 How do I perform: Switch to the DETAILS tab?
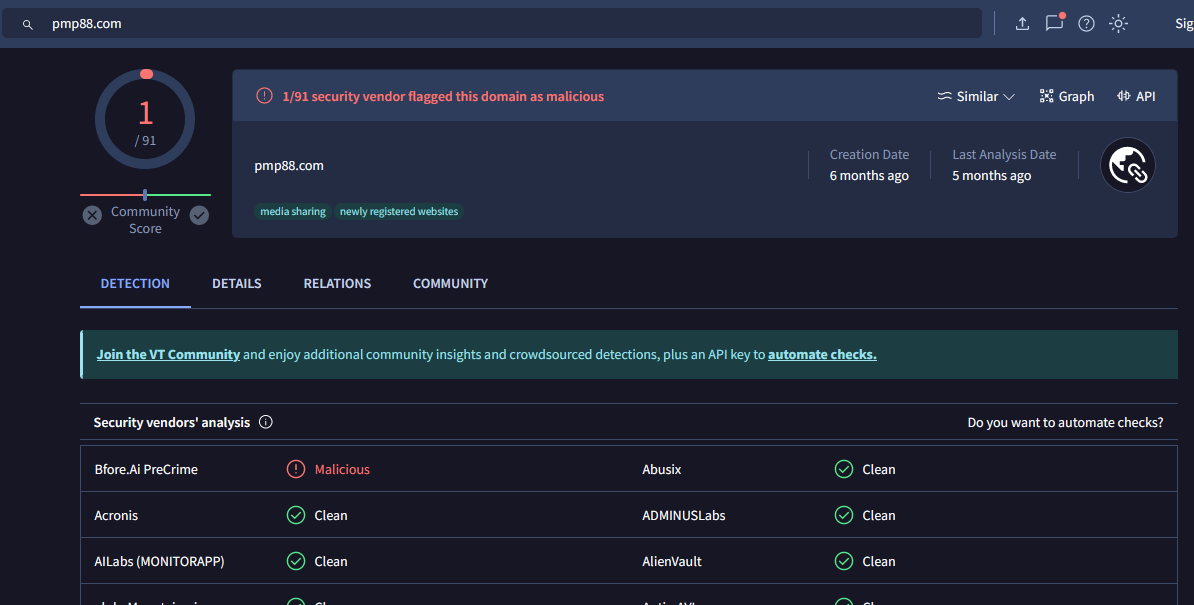(237, 283)
